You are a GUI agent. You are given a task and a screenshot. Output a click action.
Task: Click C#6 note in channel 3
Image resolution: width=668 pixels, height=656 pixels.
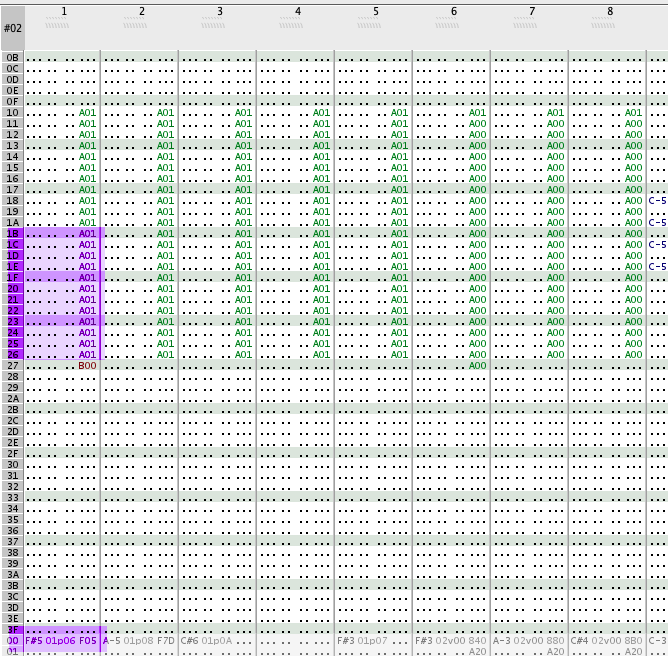pos(190,641)
